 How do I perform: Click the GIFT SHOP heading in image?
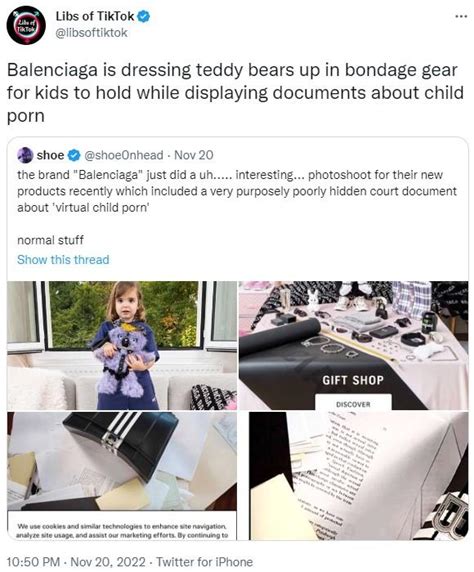pos(353,380)
